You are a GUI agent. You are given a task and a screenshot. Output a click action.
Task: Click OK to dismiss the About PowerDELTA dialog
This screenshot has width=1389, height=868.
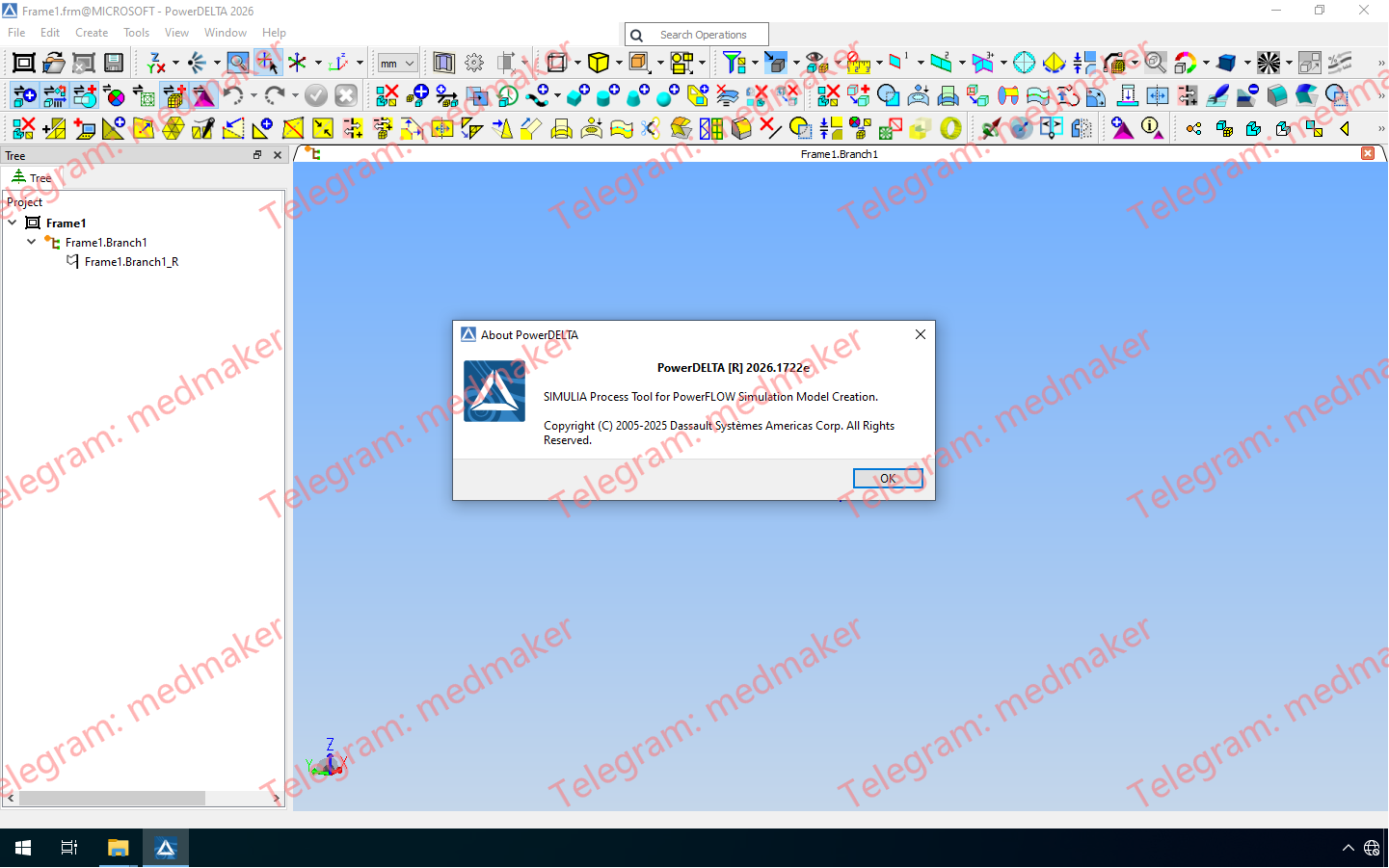point(887,478)
